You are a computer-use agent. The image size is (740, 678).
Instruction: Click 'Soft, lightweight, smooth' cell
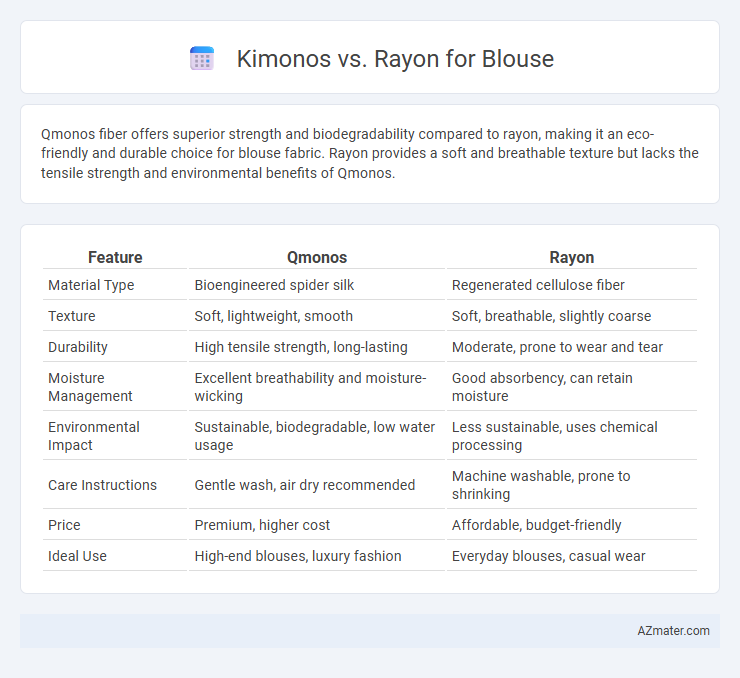pos(273,316)
